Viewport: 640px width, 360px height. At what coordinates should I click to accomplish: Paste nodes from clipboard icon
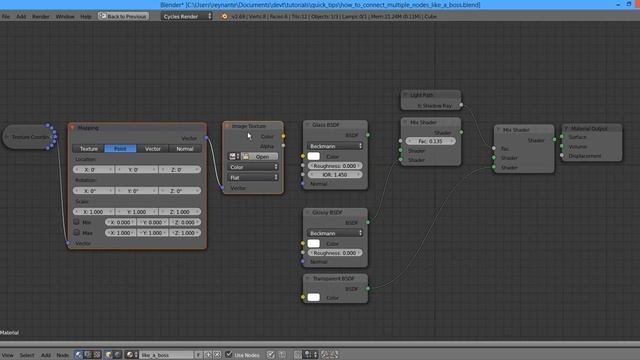333,355
